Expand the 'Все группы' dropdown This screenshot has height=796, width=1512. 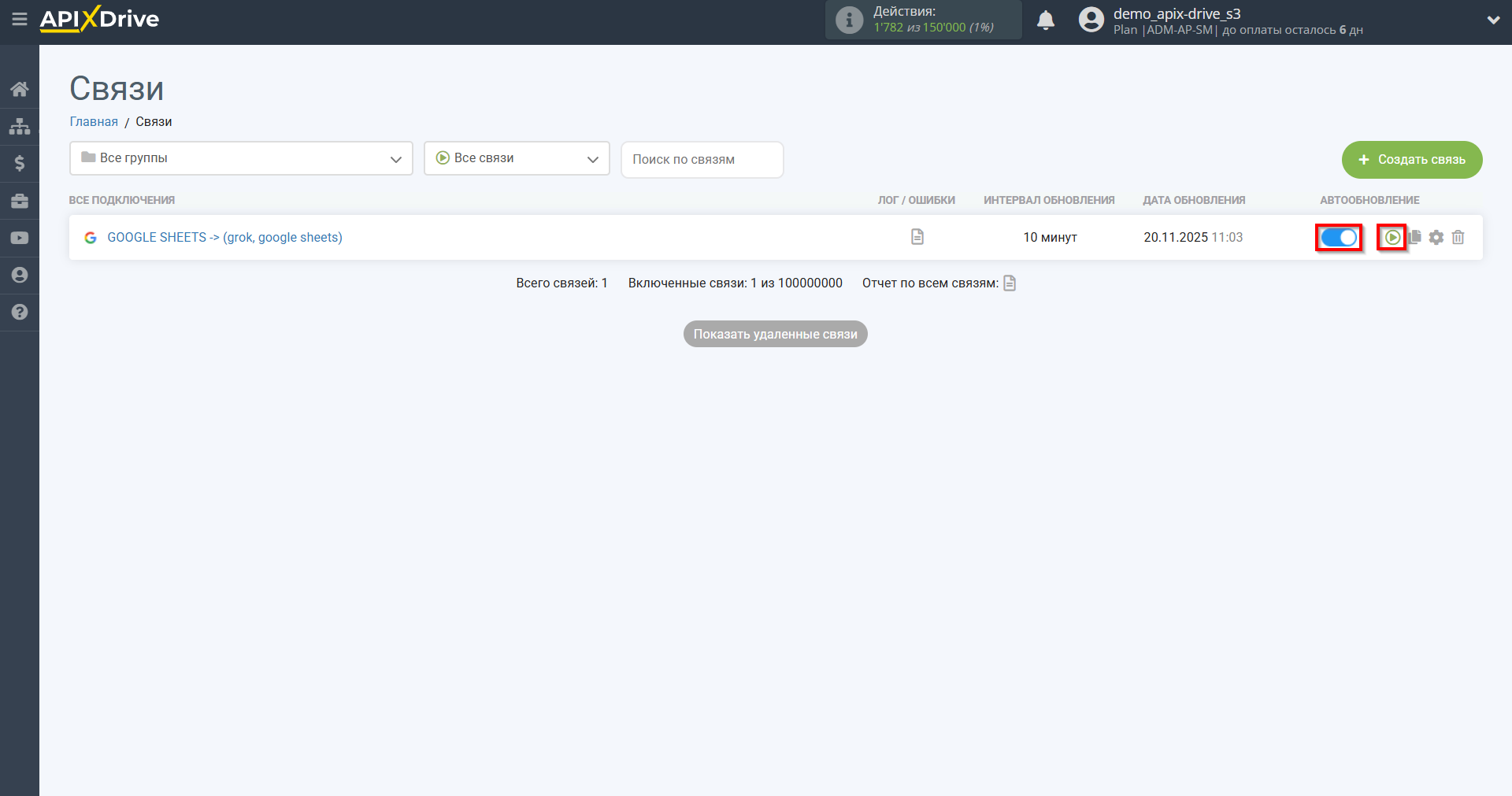pyautogui.click(x=240, y=158)
